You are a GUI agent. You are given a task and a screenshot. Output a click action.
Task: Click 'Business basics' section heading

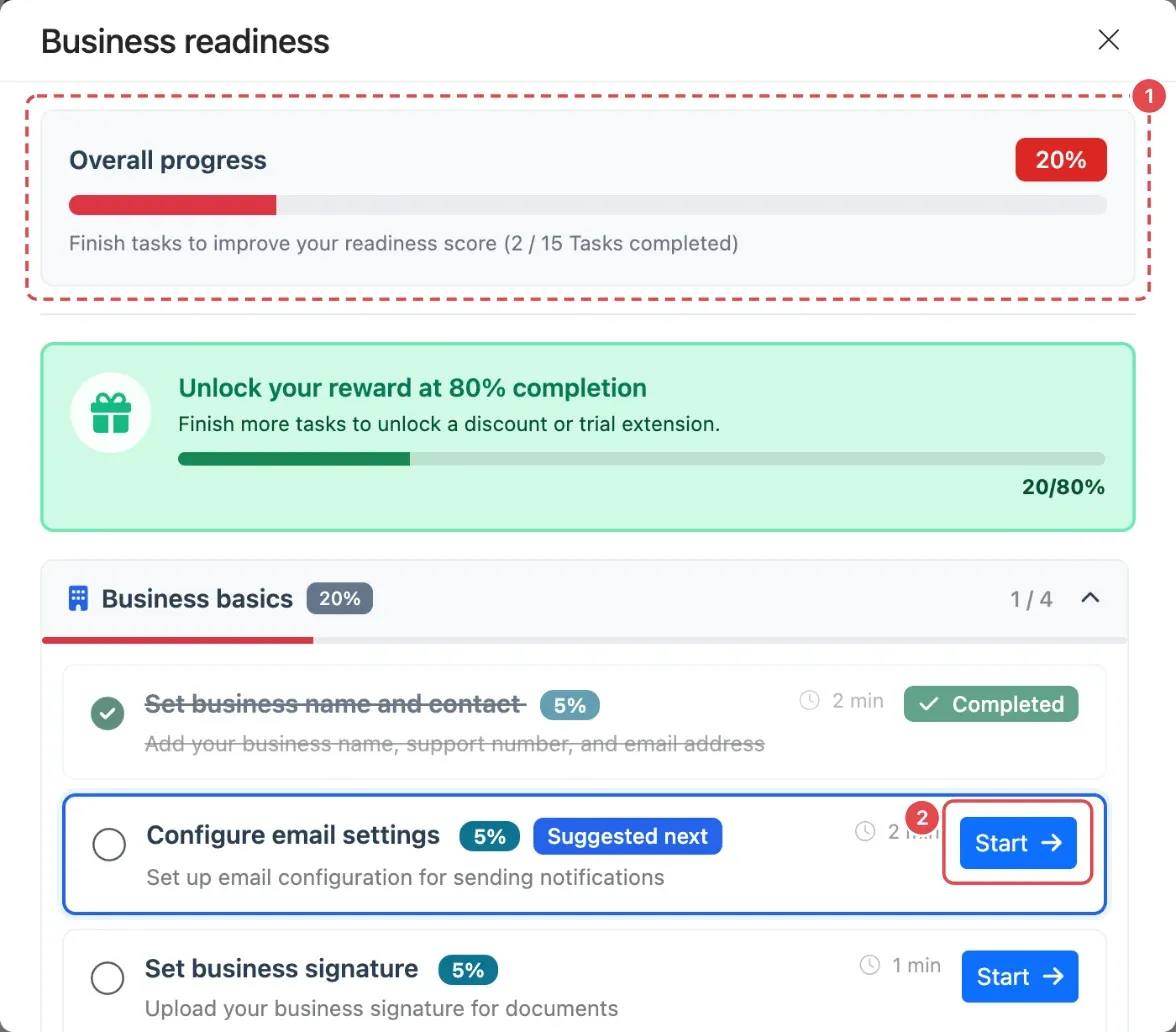click(197, 598)
